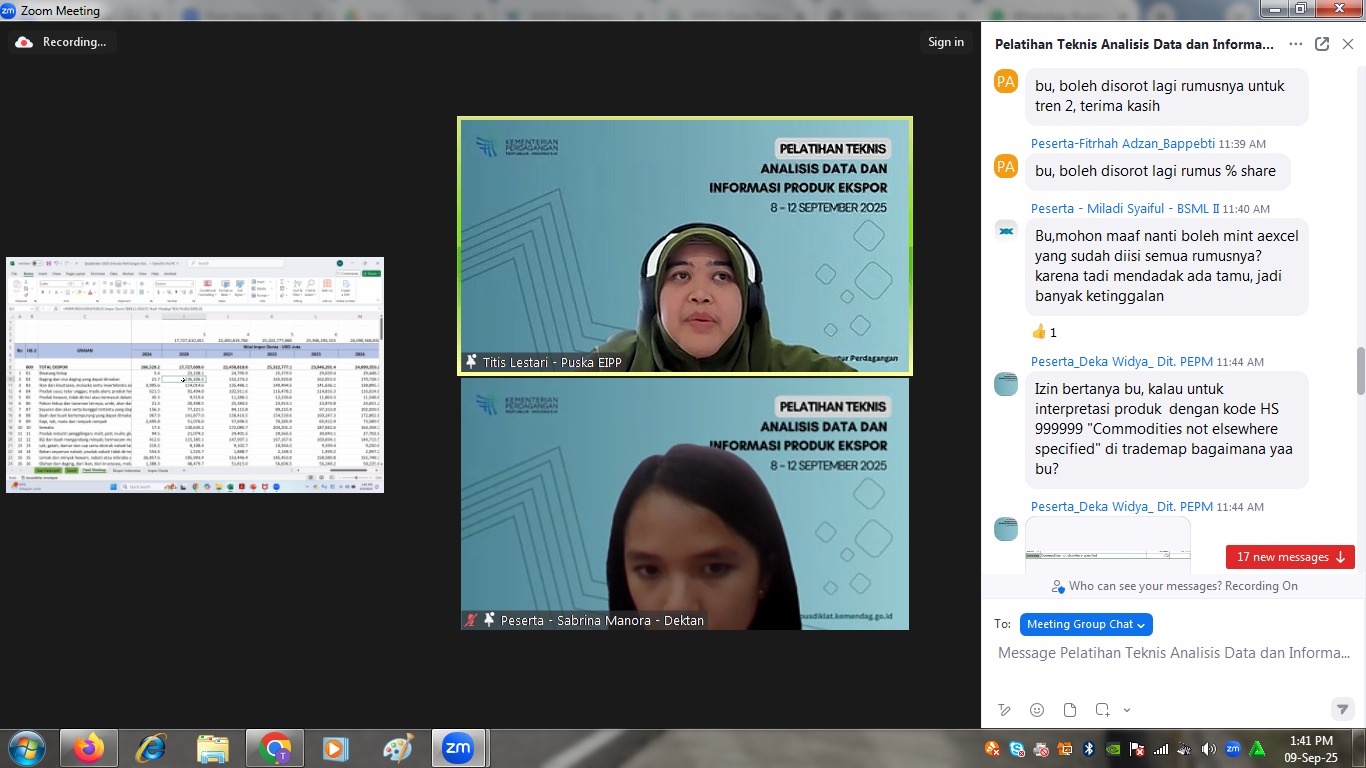Click the Recording indicator label

point(73,42)
